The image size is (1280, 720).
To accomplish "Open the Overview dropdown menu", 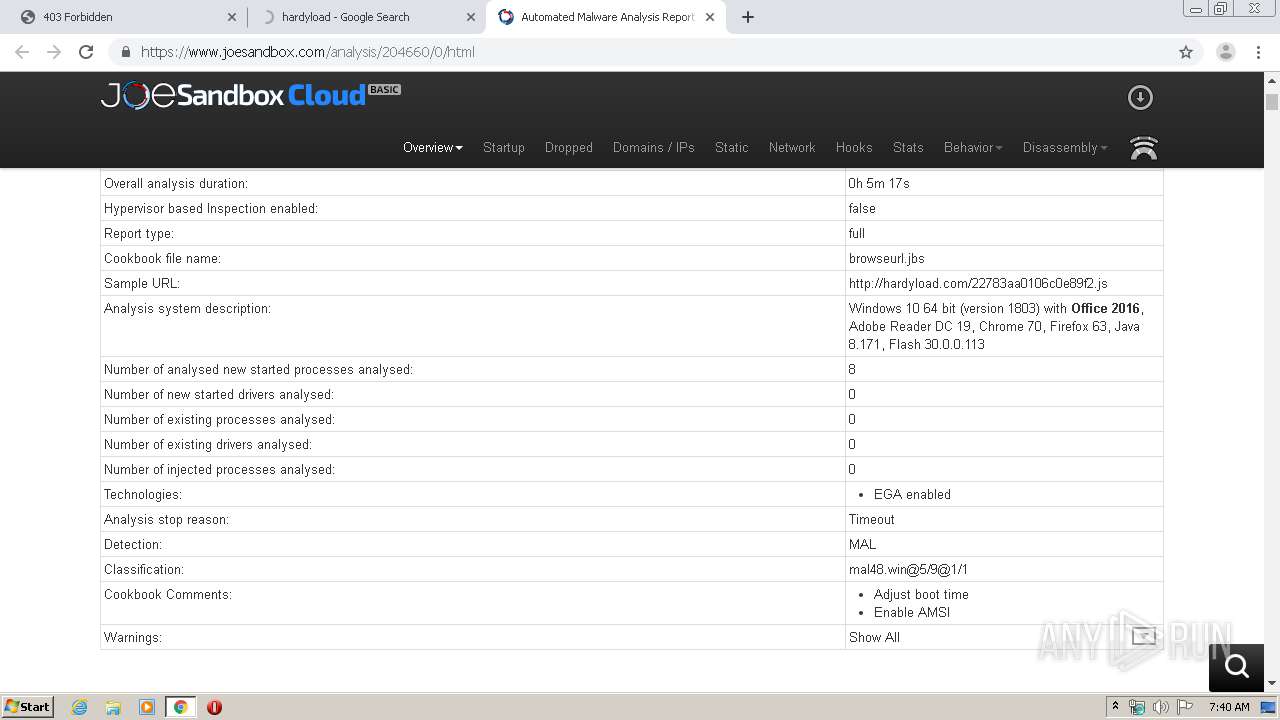I will 433,147.
